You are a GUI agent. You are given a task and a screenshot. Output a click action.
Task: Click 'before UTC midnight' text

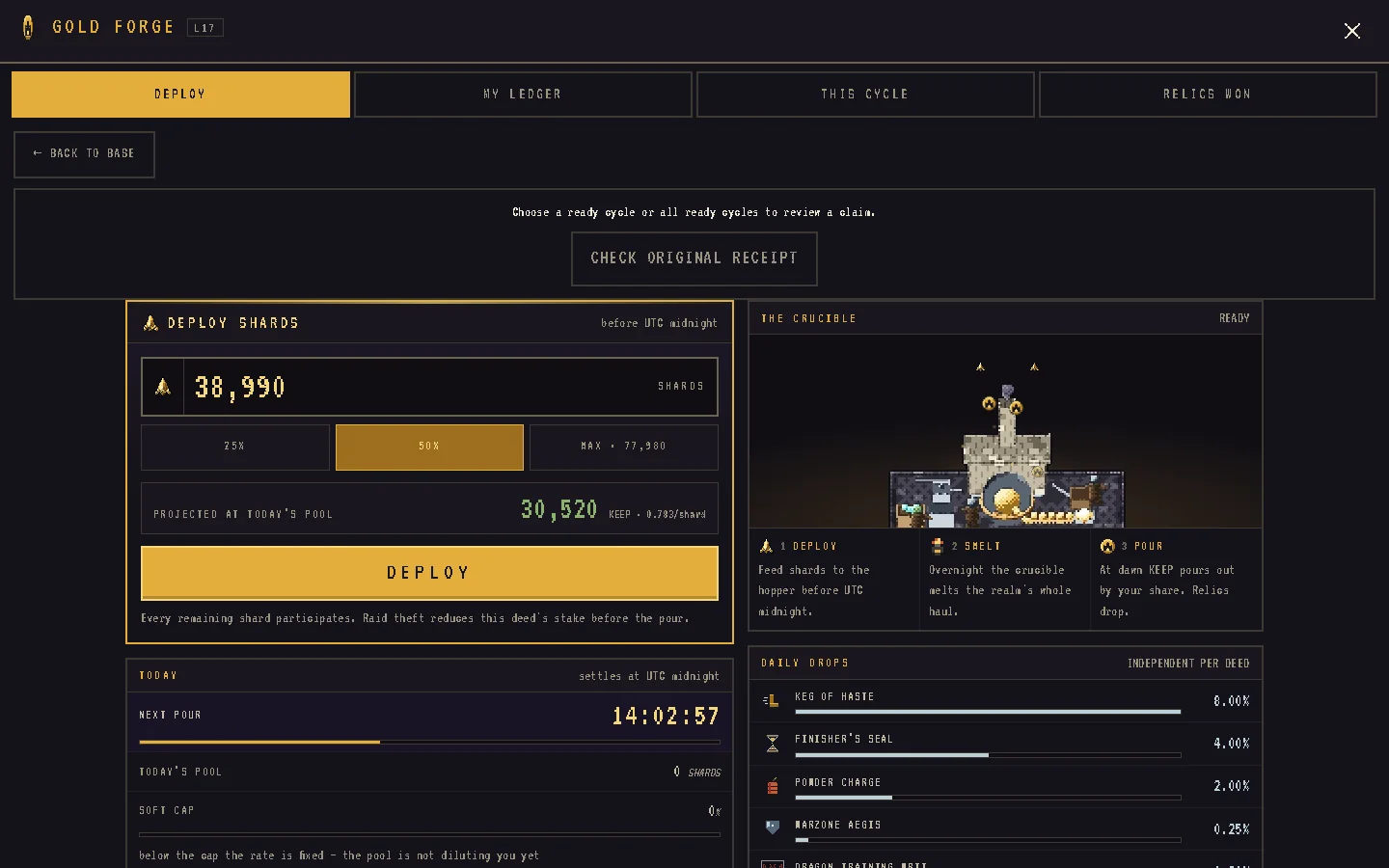[659, 323]
